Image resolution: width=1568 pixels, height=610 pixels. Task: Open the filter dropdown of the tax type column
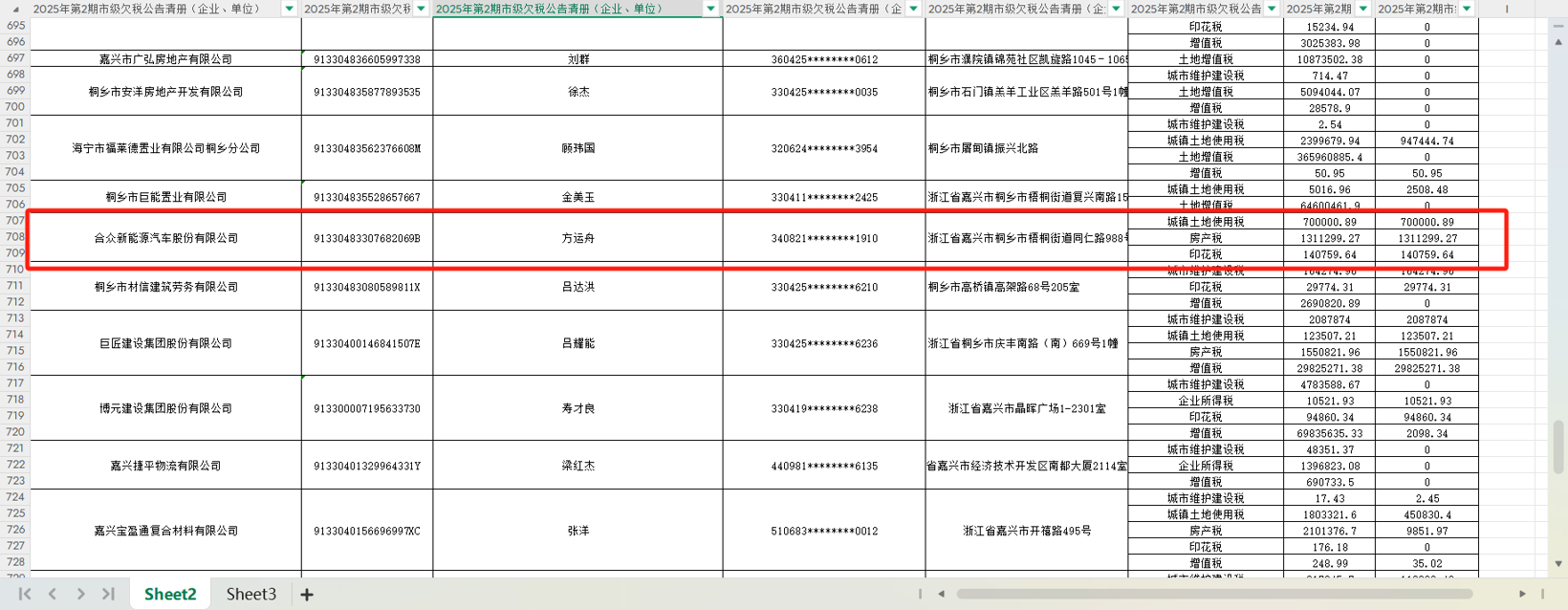point(1272,9)
